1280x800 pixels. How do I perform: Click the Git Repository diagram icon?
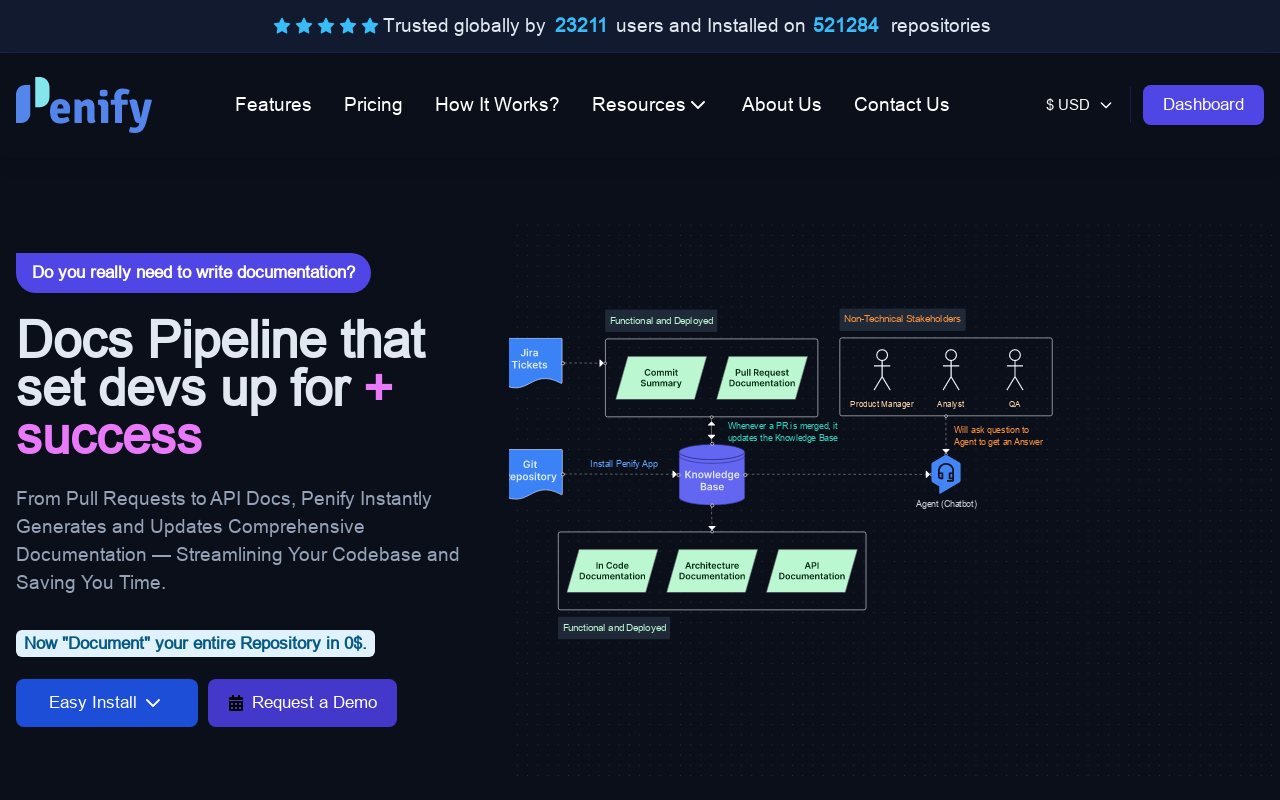536,474
